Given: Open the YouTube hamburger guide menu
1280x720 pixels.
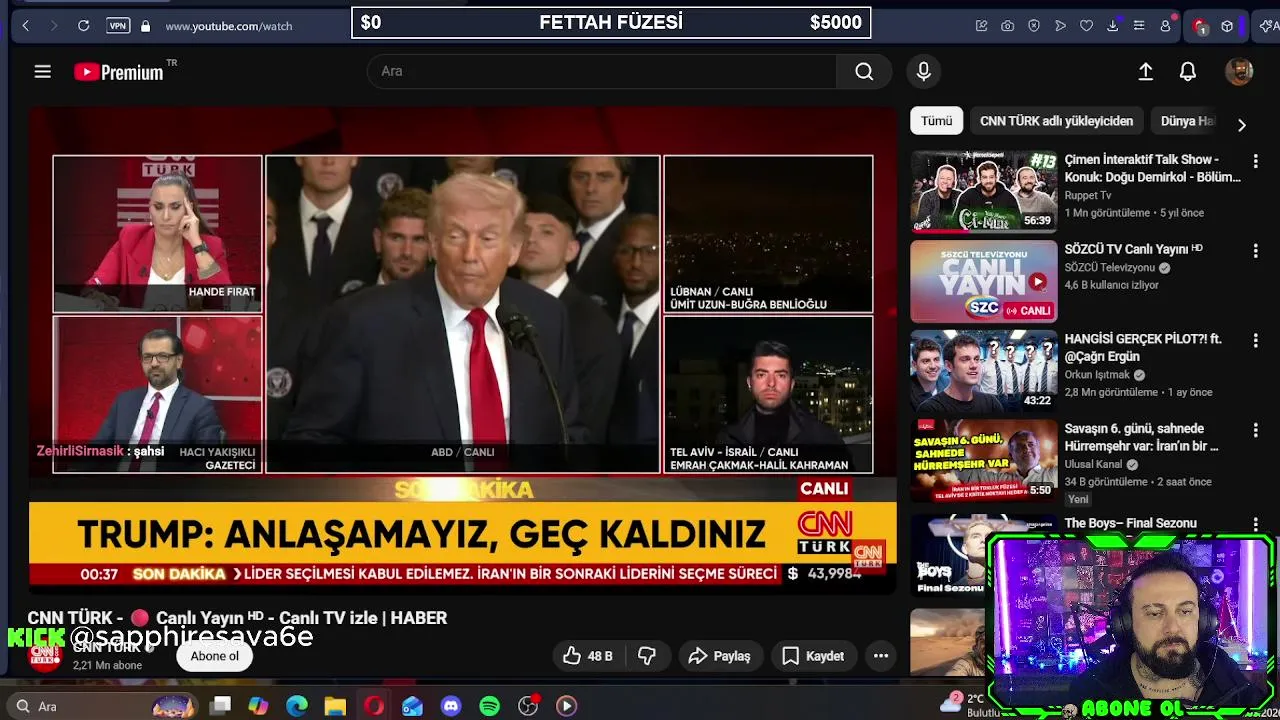Looking at the screenshot, I should 42,71.
